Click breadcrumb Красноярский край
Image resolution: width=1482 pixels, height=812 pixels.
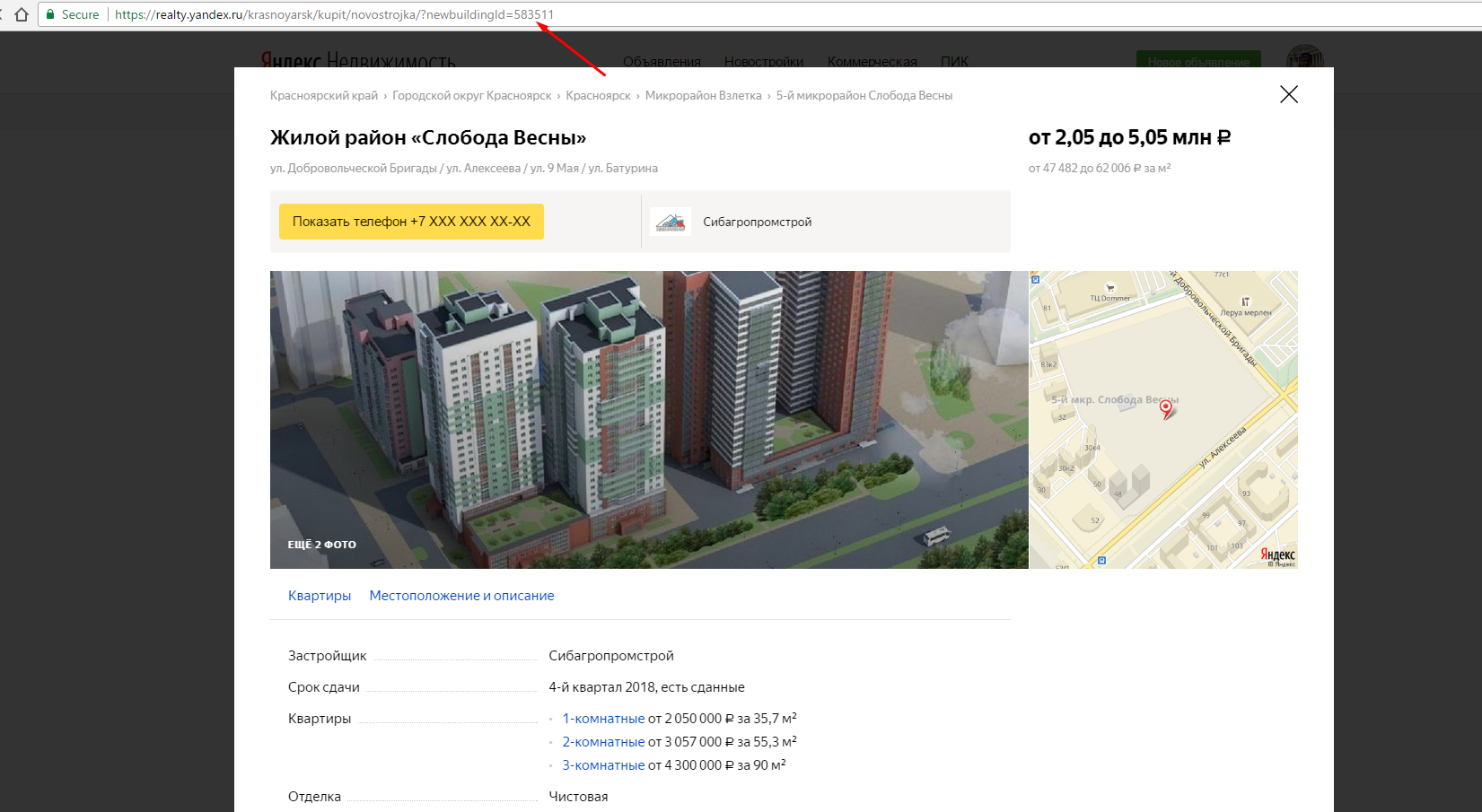point(324,95)
